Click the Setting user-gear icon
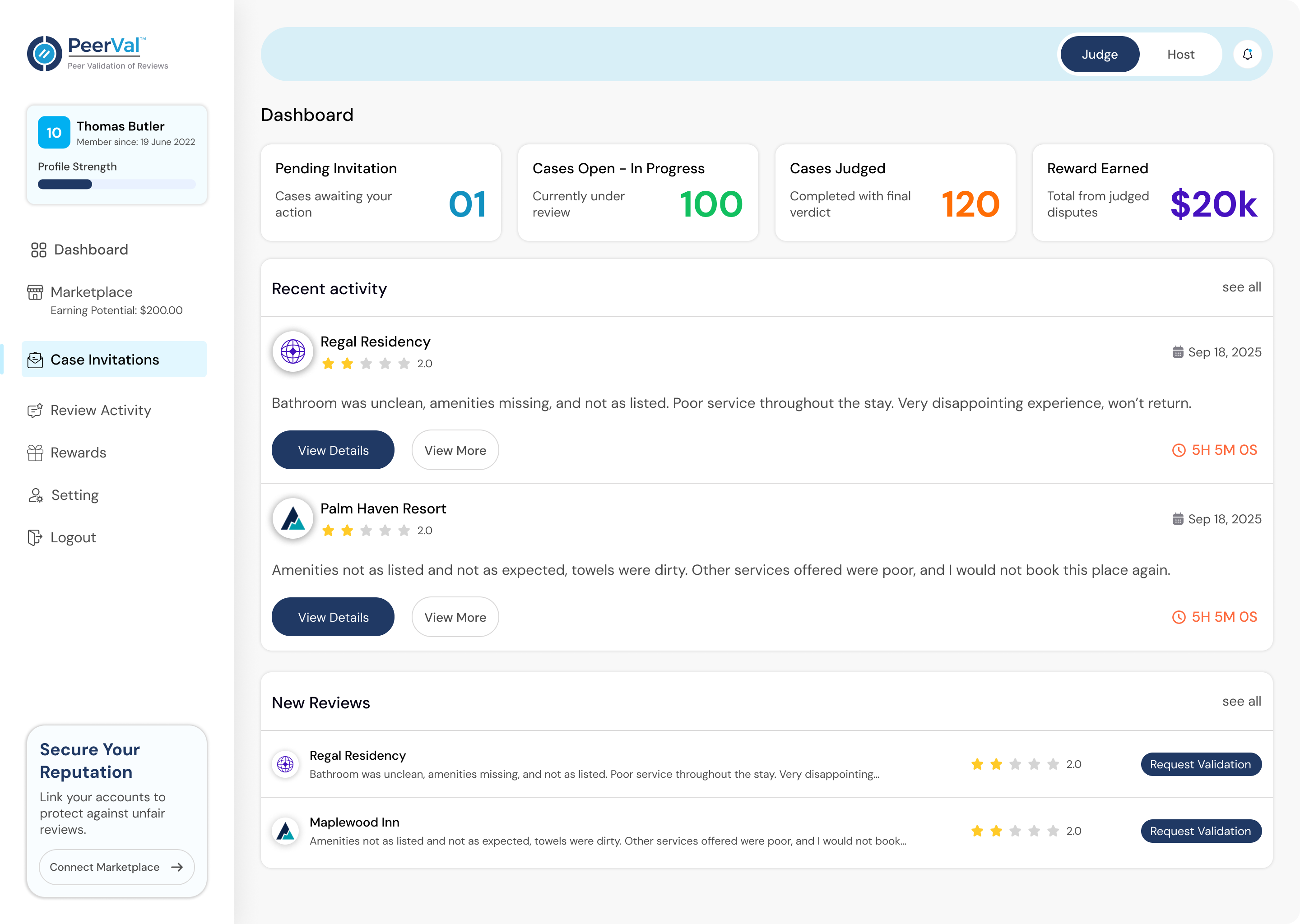Image resolution: width=1300 pixels, height=924 pixels. tap(35, 495)
